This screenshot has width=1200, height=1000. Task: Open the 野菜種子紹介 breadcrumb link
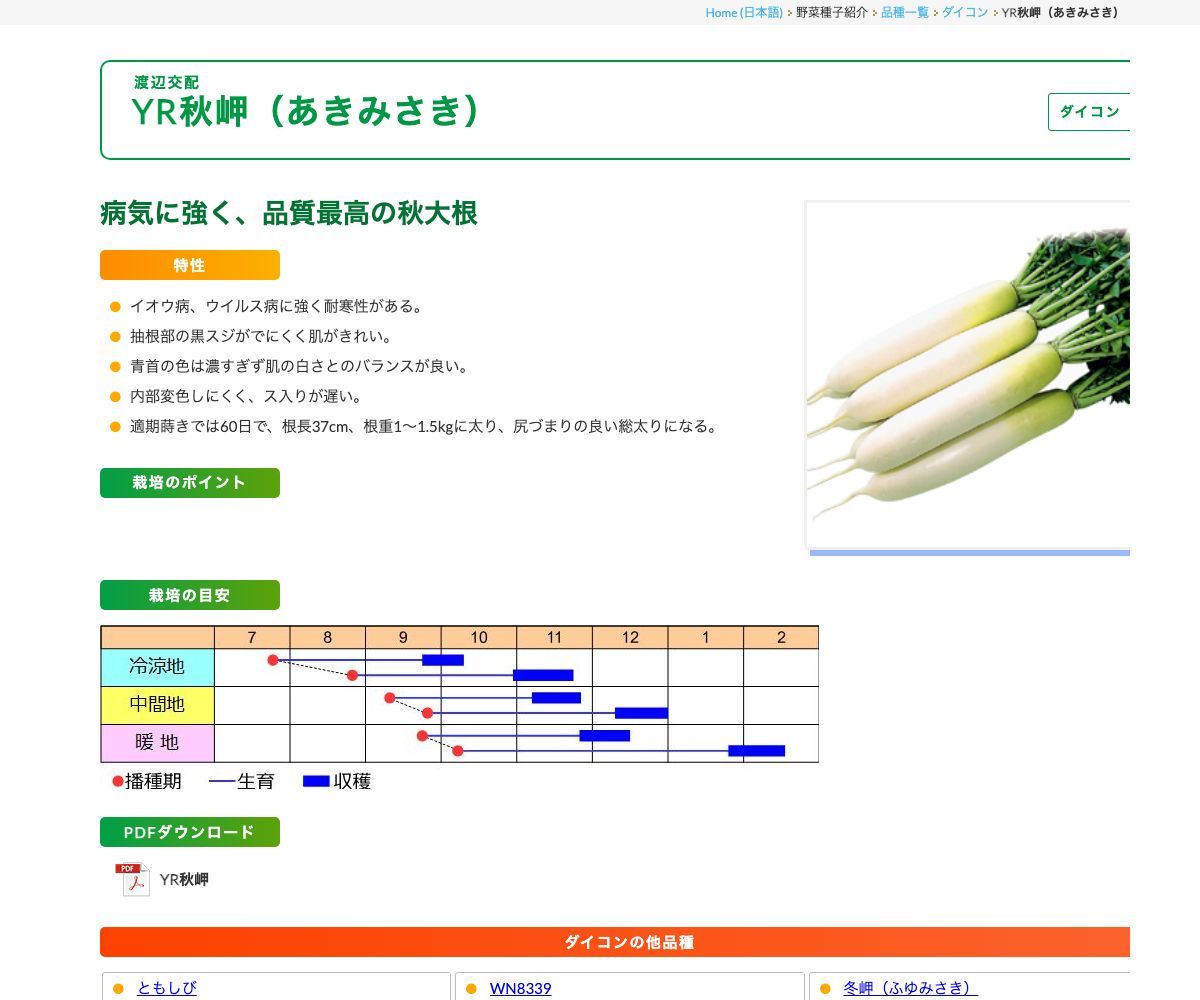click(x=831, y=14)
